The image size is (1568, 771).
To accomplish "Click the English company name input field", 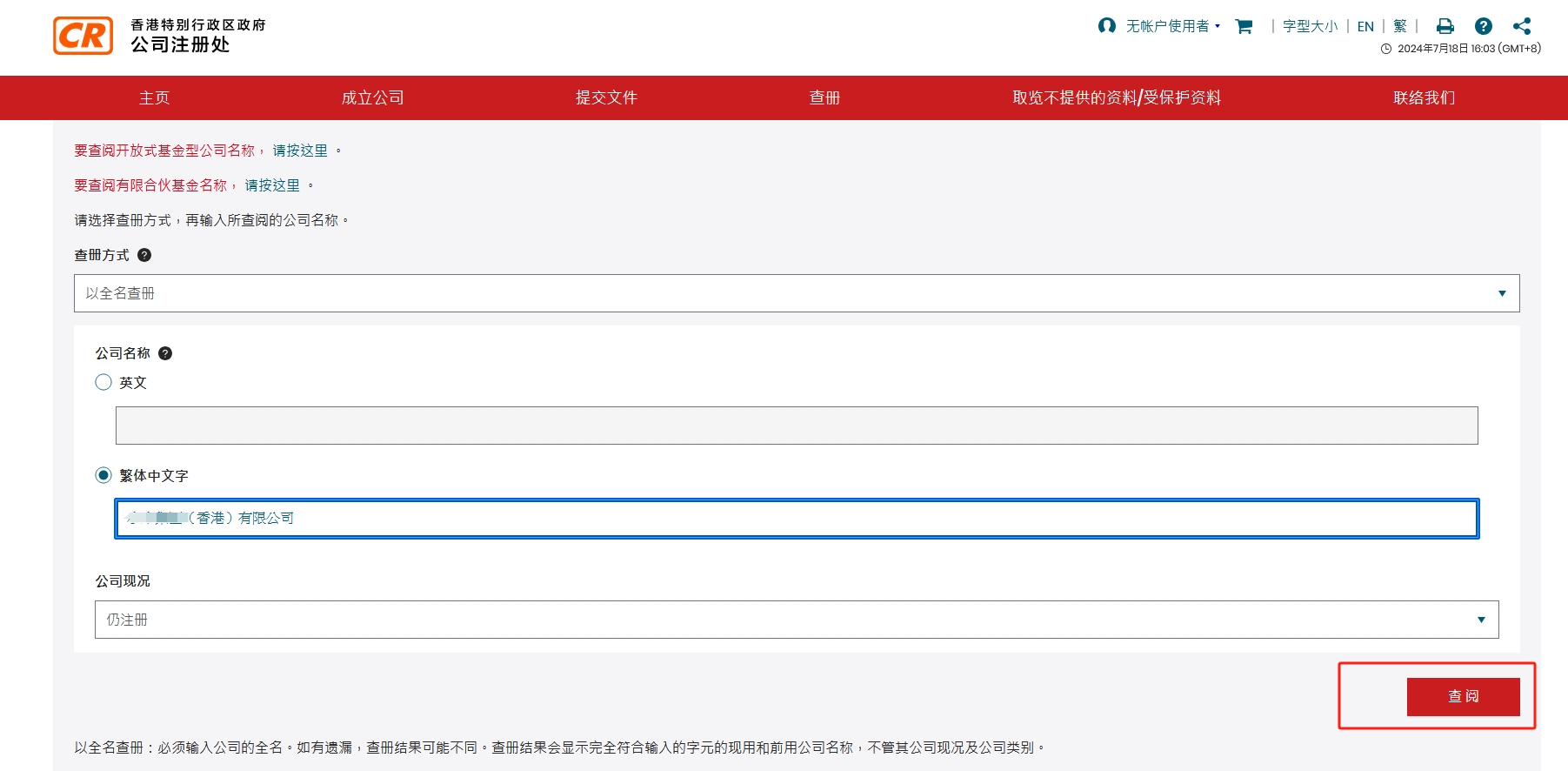I will click(796, 426).
